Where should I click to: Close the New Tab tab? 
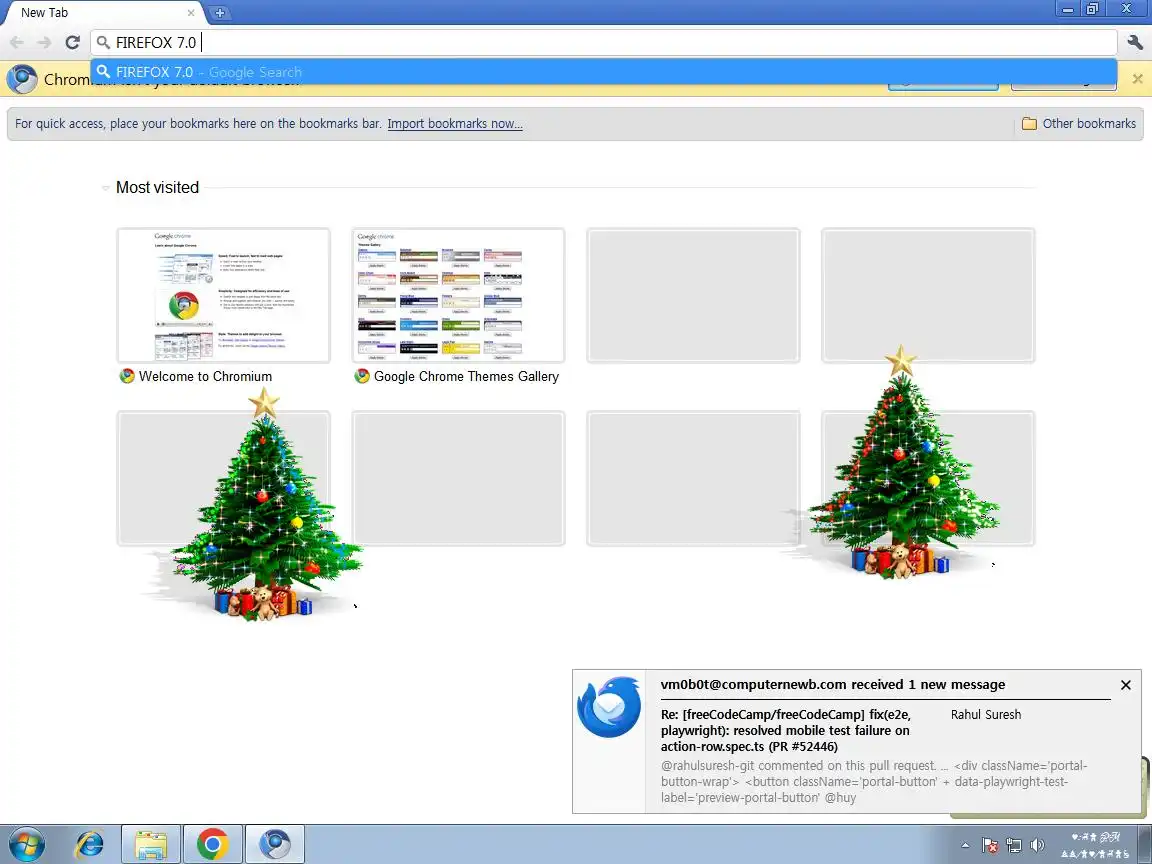pos(191,12)
